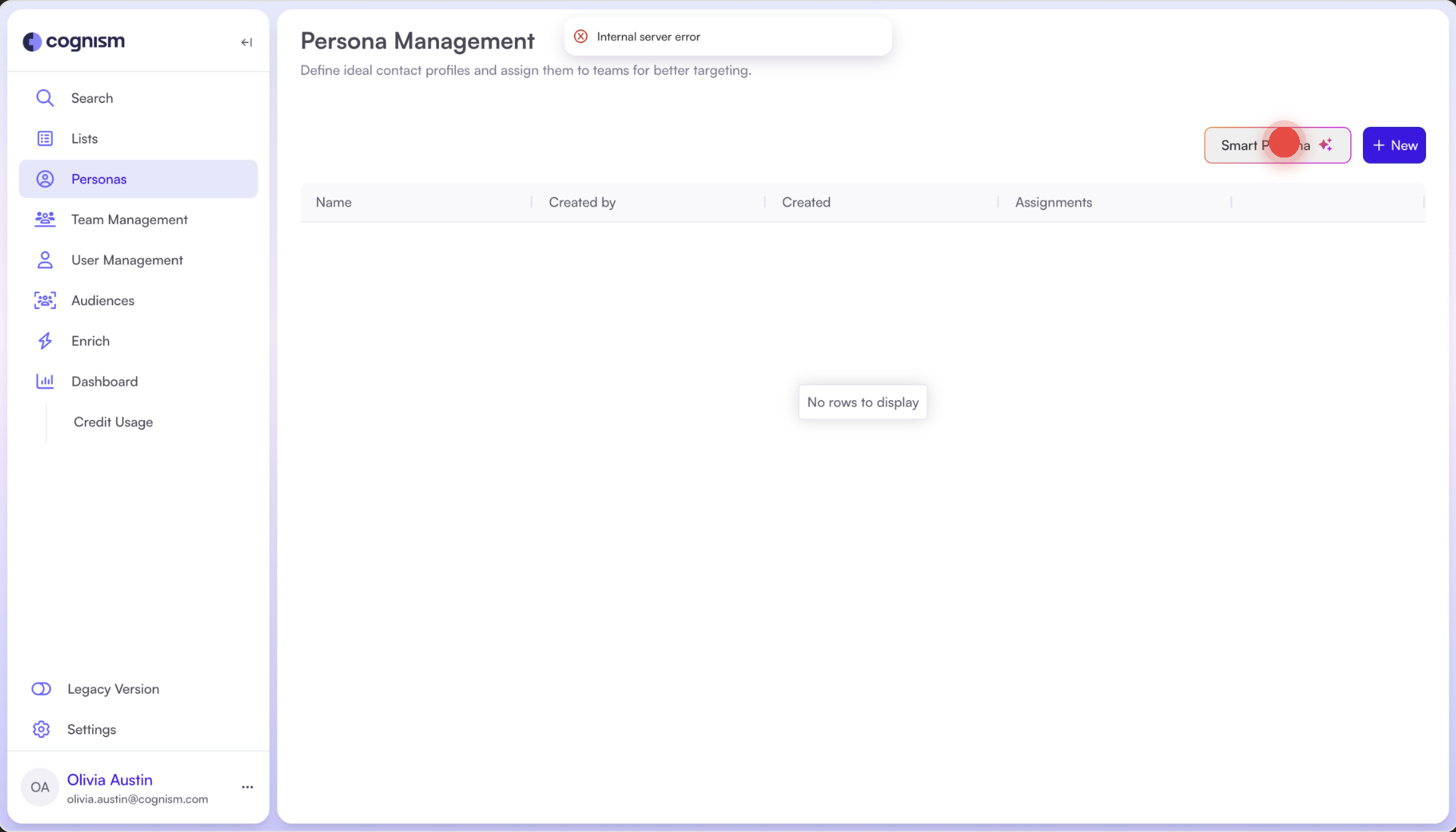Image resolution: width=1456 pixels, height=832 pixels.
Task: Sort by the Created by column header
Action: point(582,203)
